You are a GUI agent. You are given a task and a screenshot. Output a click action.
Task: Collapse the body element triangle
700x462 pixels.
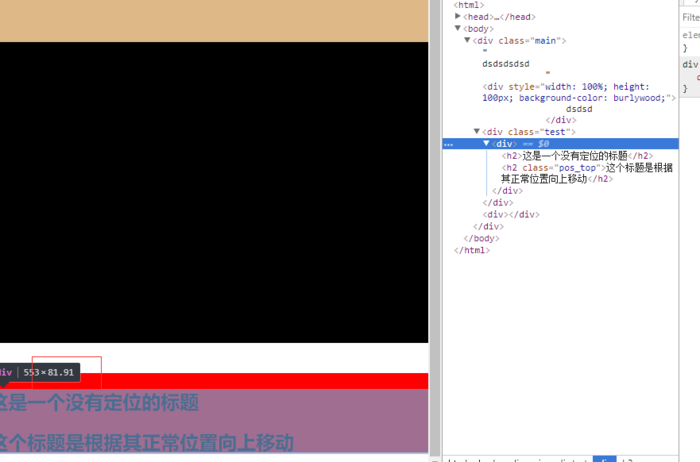point(458,28)
